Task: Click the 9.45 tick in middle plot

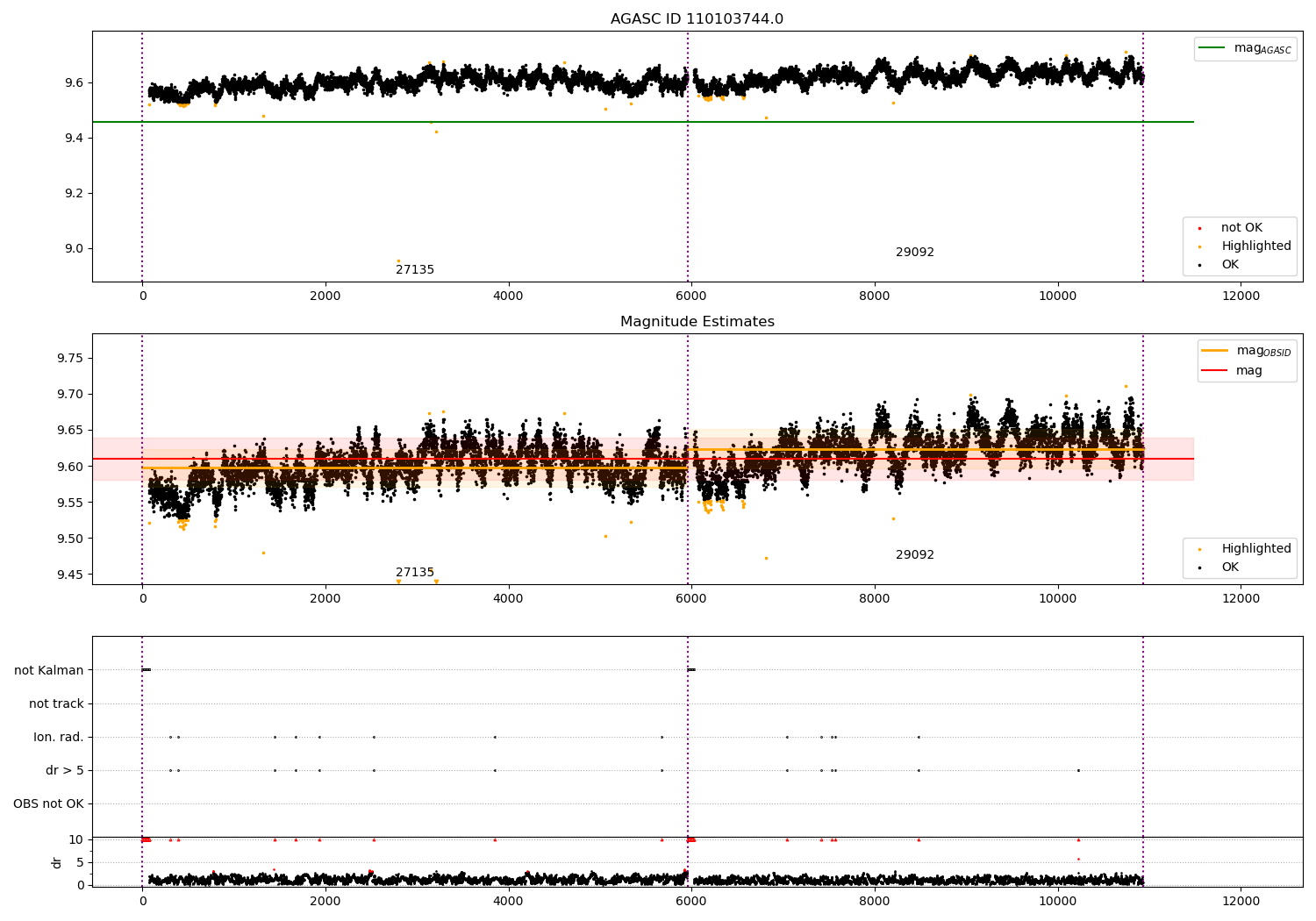Action: coord(69,575)
